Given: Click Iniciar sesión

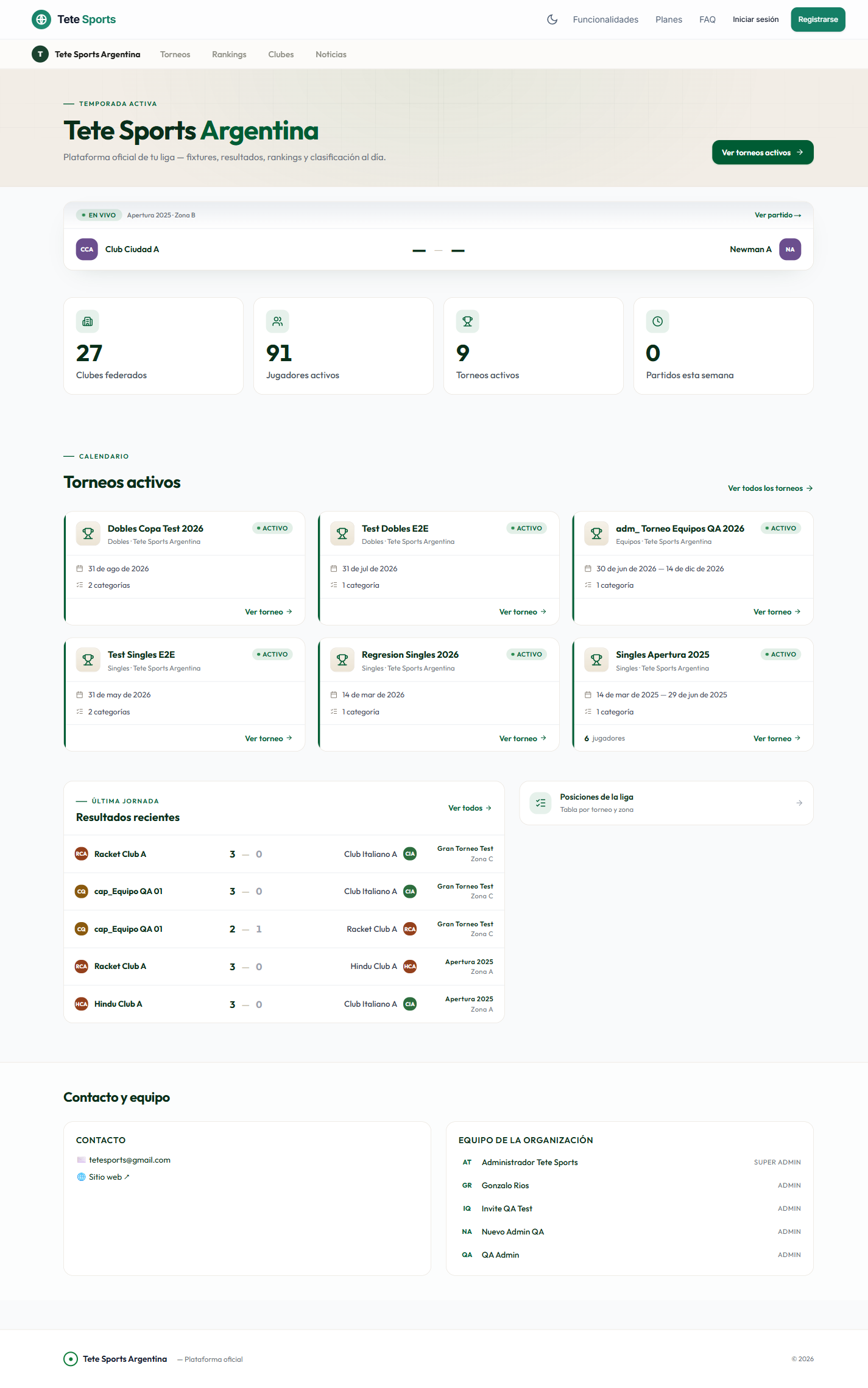Looking at the screenshot, I should point(755,19).
